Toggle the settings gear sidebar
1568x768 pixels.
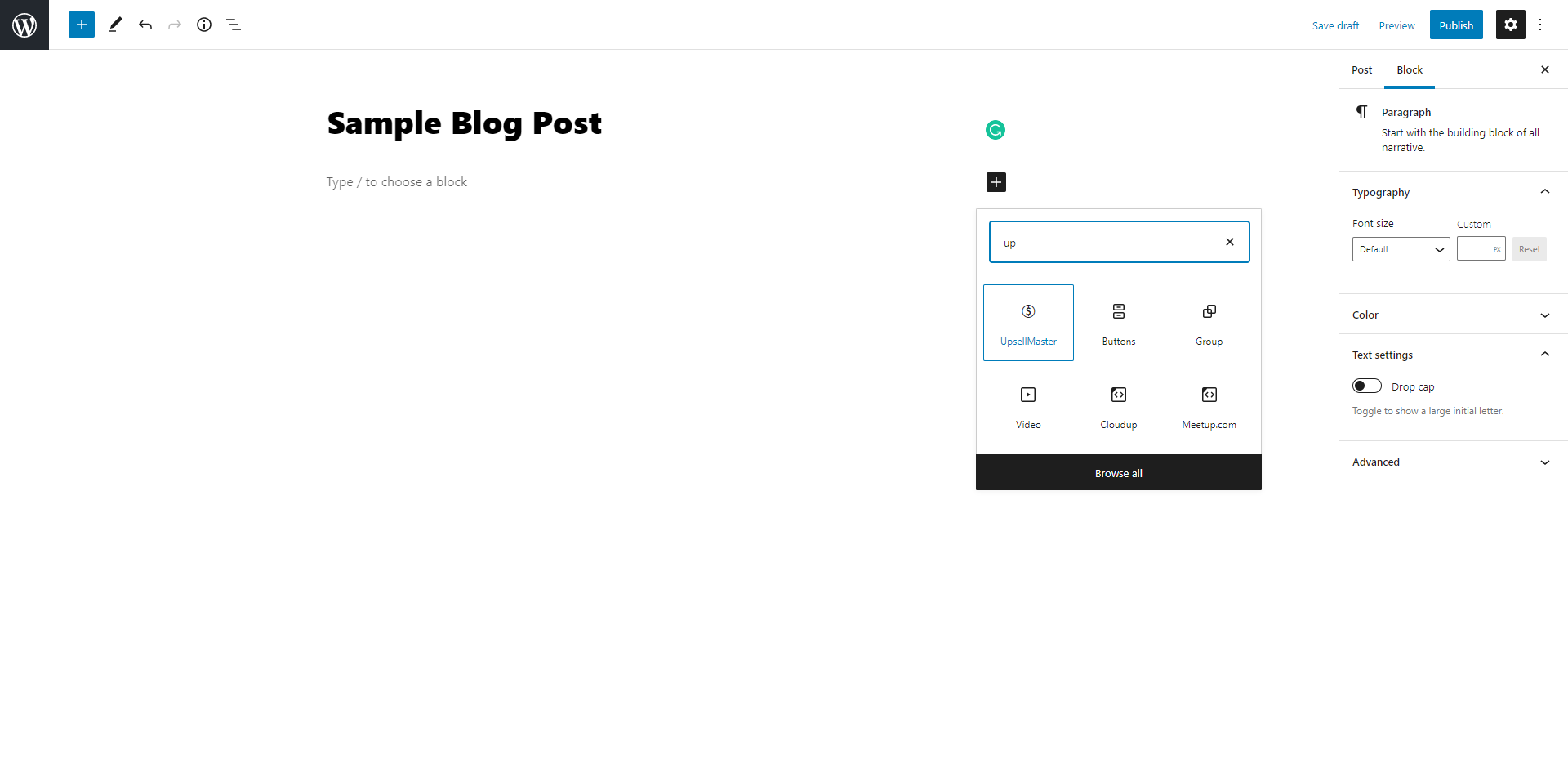[x=1511, y=25]
